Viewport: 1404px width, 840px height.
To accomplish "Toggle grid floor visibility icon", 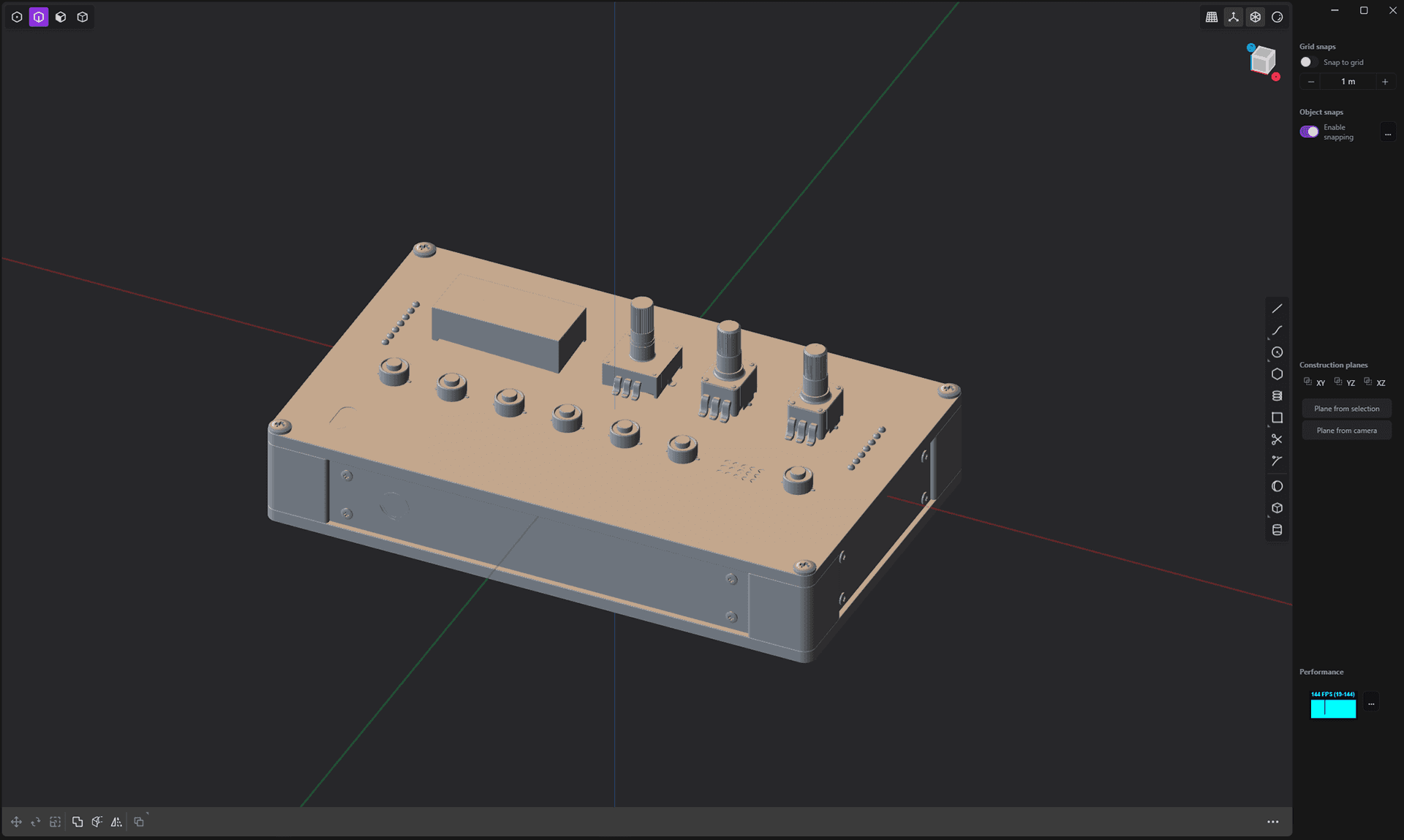I will pos(1212,17).
